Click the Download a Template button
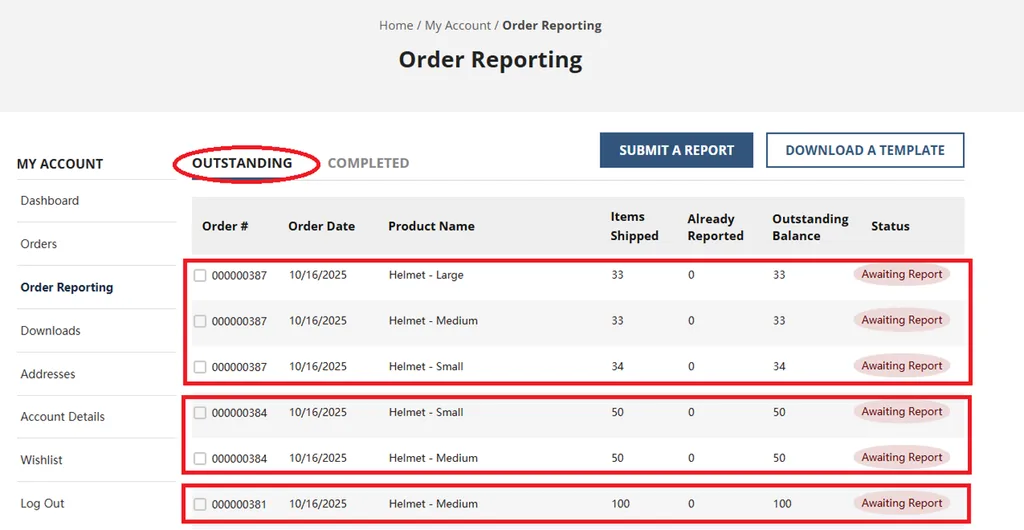Viewport: 1024px width, 530px height. coord(865,150)
